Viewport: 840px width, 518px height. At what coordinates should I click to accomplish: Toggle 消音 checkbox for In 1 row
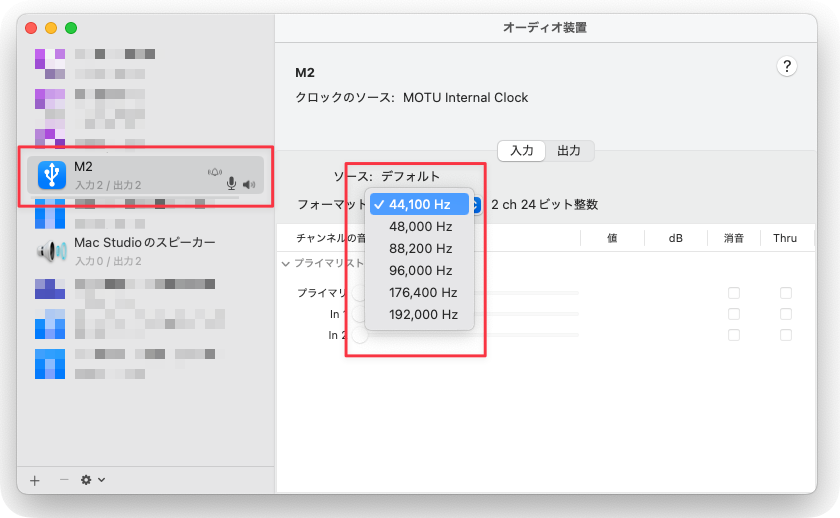click(734, 314)
